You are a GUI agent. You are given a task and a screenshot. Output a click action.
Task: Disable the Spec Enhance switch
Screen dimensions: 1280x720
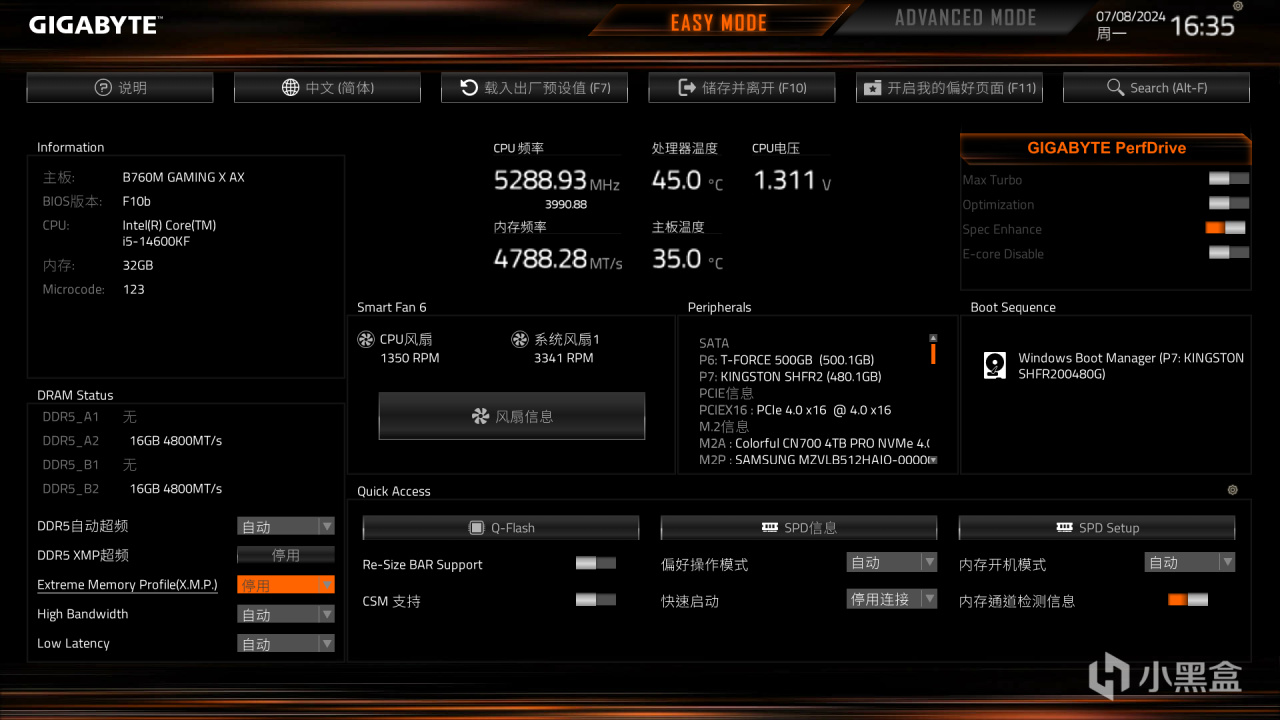(1226, 228)
